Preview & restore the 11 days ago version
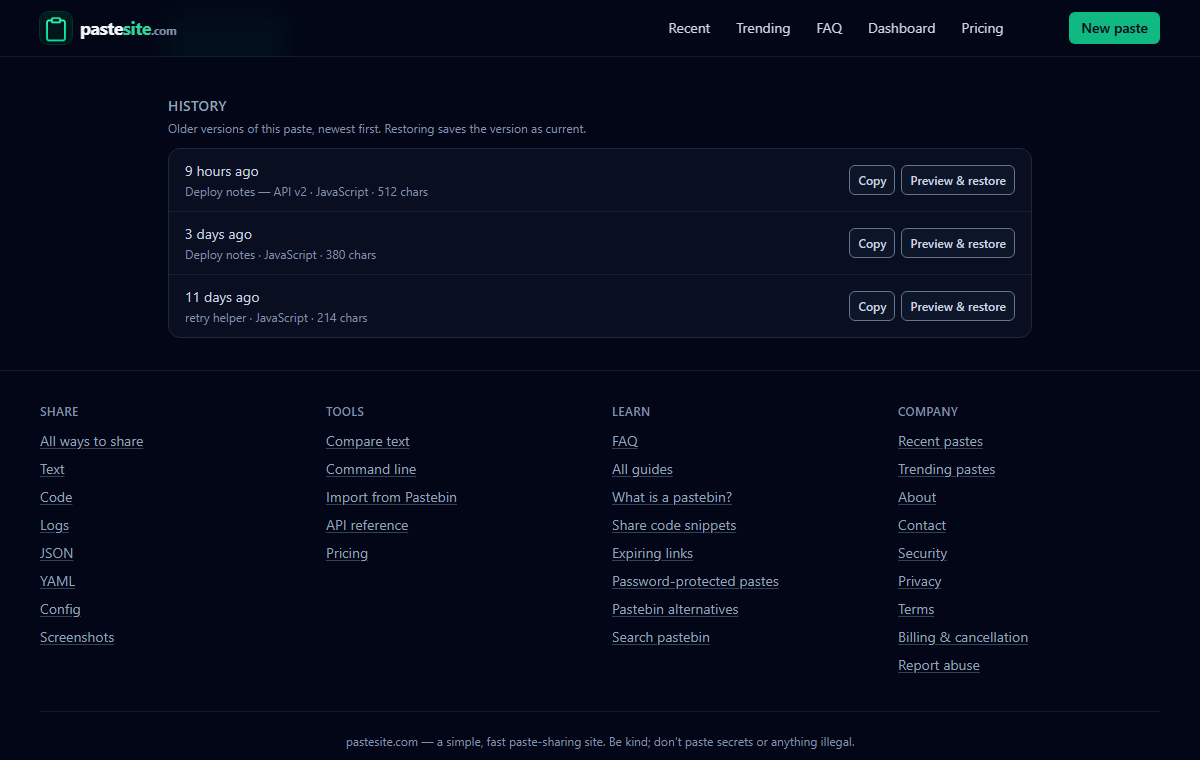Screen dimensions: 1200x760 point(958,307)
